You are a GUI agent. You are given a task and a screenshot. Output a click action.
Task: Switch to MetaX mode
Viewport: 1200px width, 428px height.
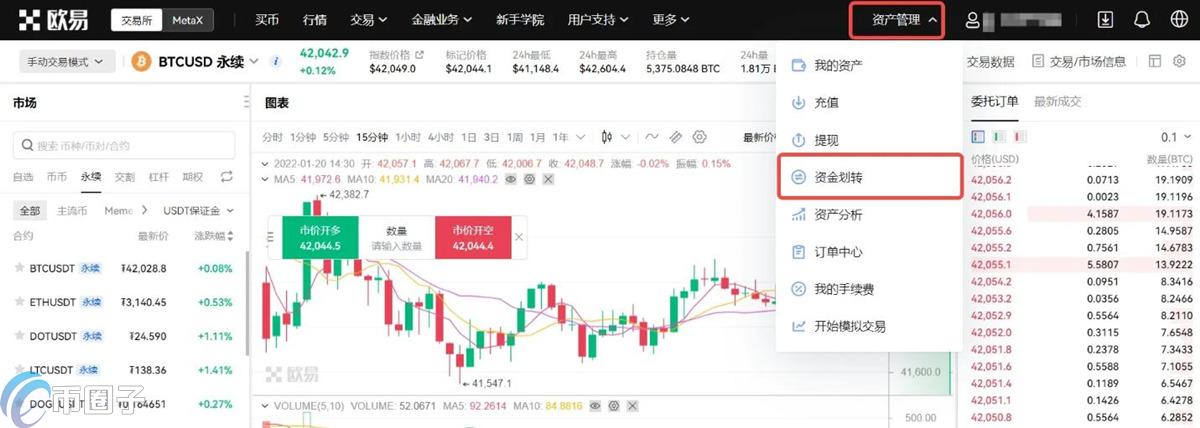pyautogui.click(x=188, y=20)
